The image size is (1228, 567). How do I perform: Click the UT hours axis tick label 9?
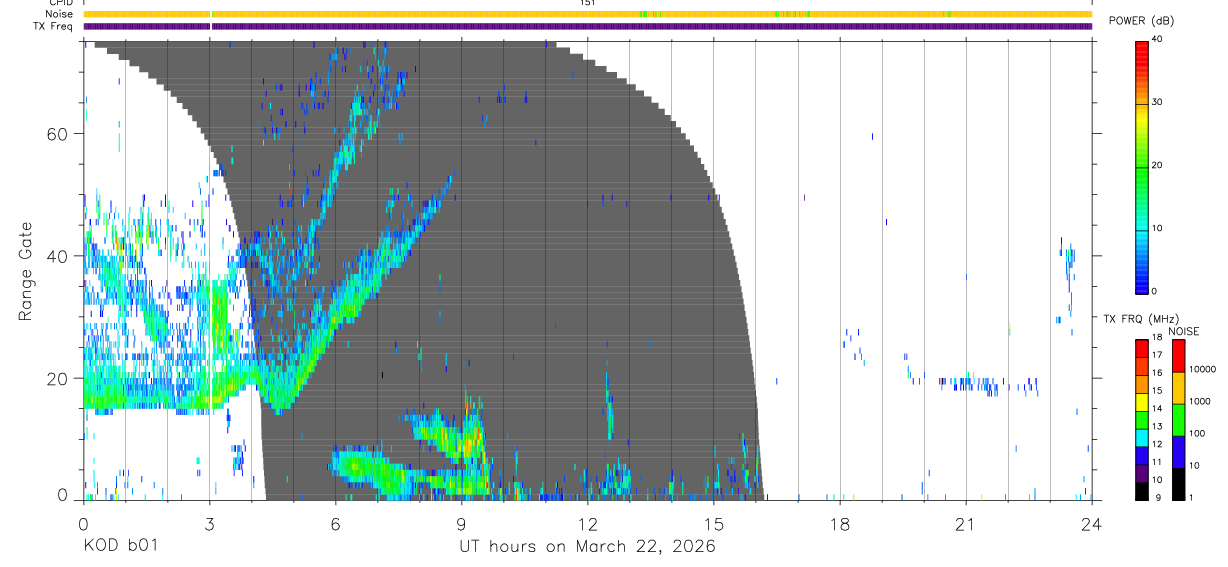tap(461, 523)
